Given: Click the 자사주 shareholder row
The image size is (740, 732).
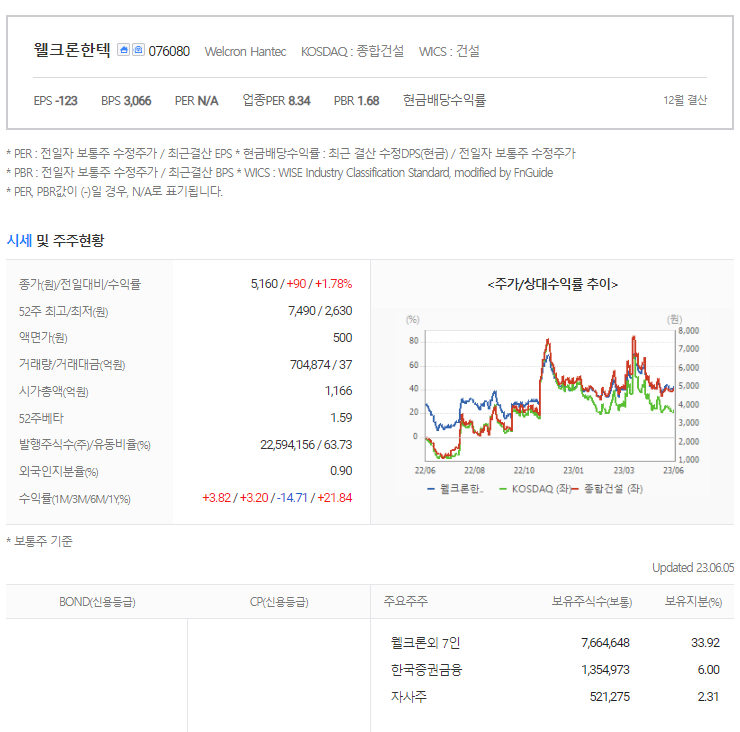Looking at the screenshot, I should point(408,697).
